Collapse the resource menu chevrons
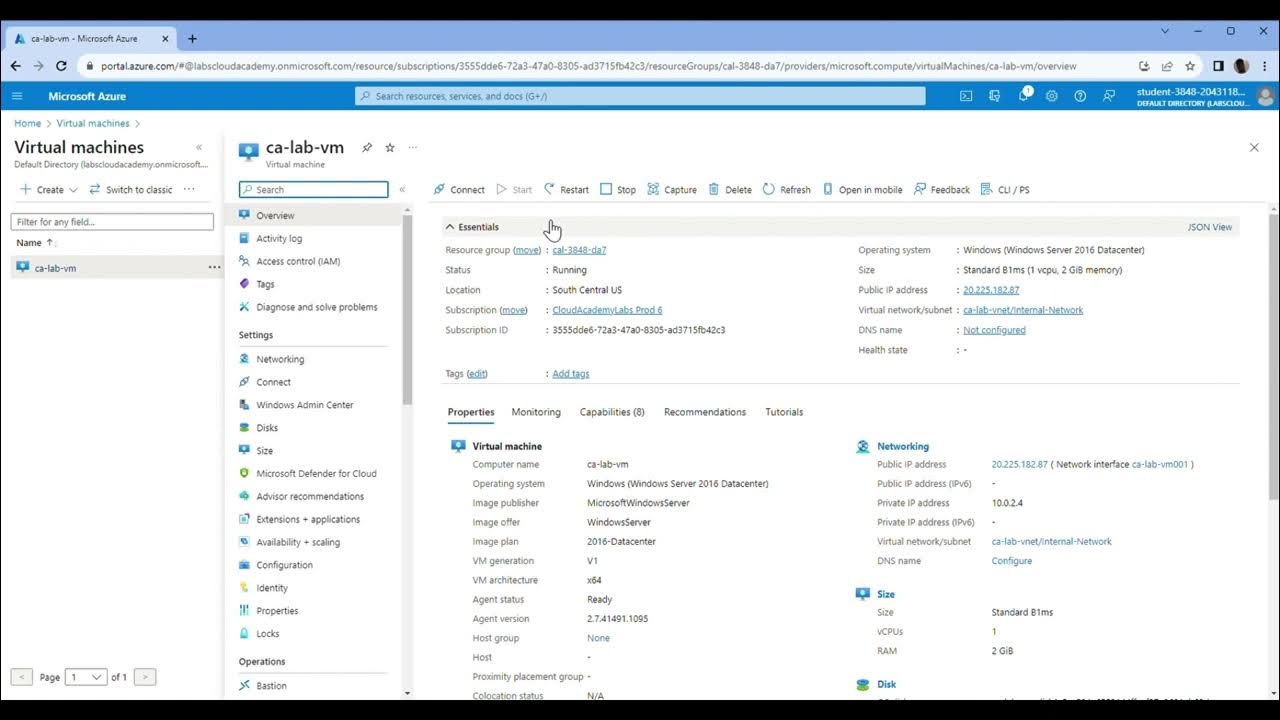The width and height of the screenshot is (1280, 720). coord(402,189)
